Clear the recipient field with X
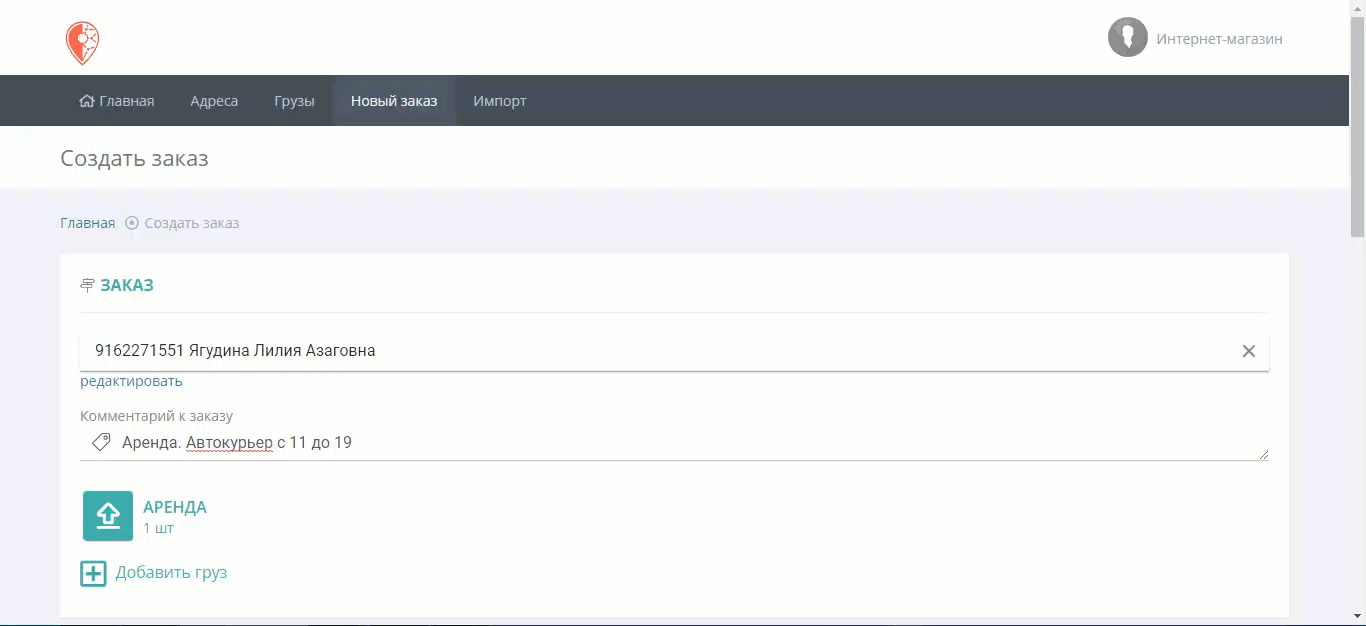The height and width of the screenshot is (626, 1366). click(x=1249, y=351)
